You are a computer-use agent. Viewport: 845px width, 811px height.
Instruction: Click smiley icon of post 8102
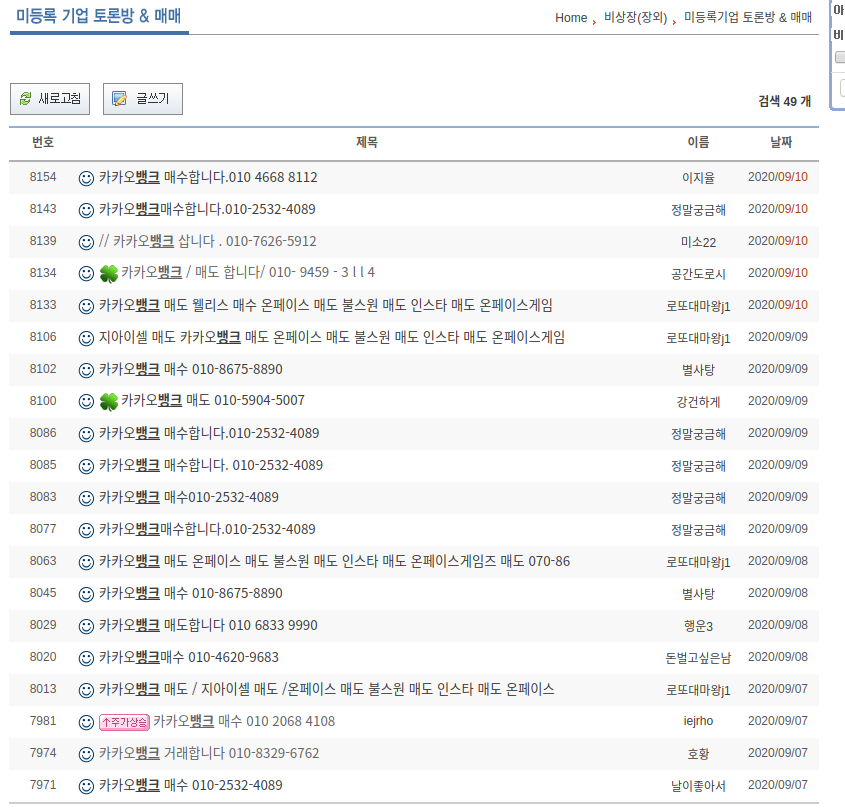pyautogui.click(x=86, y=370)
